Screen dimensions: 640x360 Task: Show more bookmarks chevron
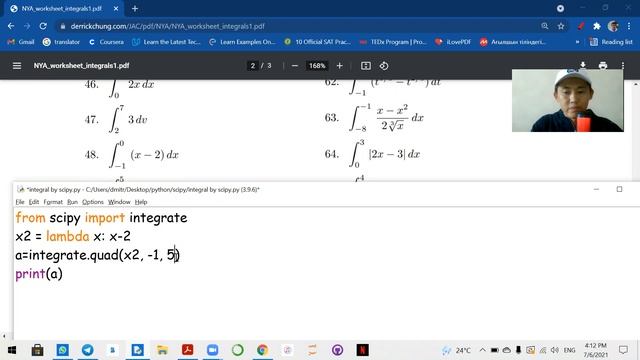click(x=577, y=42)
